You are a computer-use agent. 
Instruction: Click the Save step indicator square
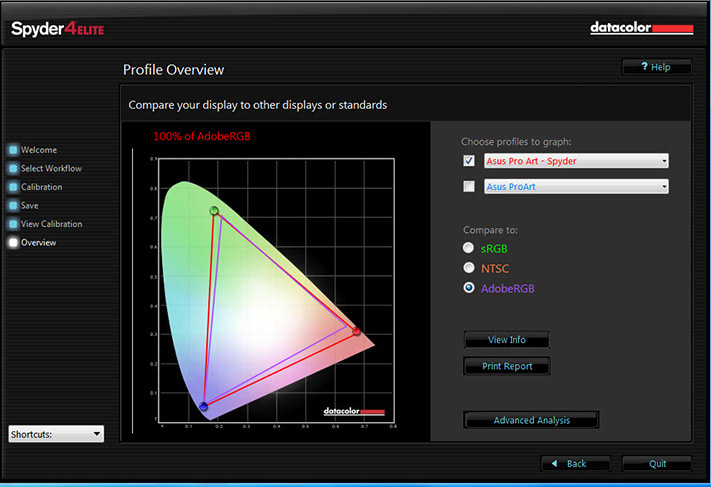[x=13, y=205]
